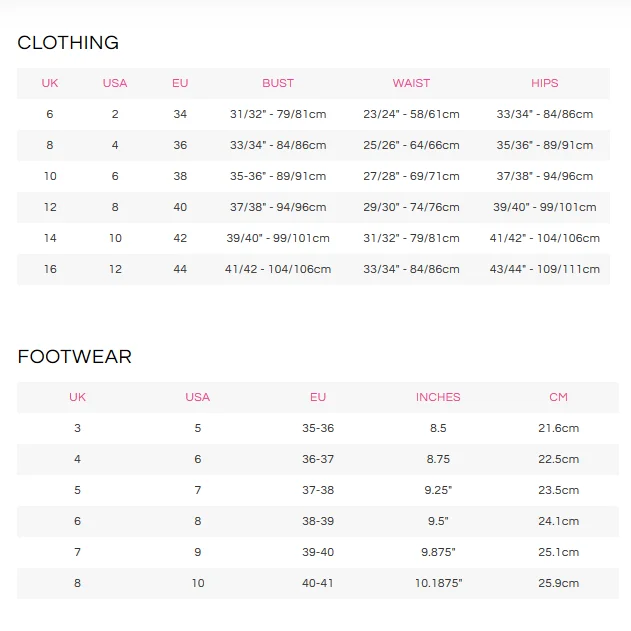
Task: Select the CM column header
Action: click(558, 397)
